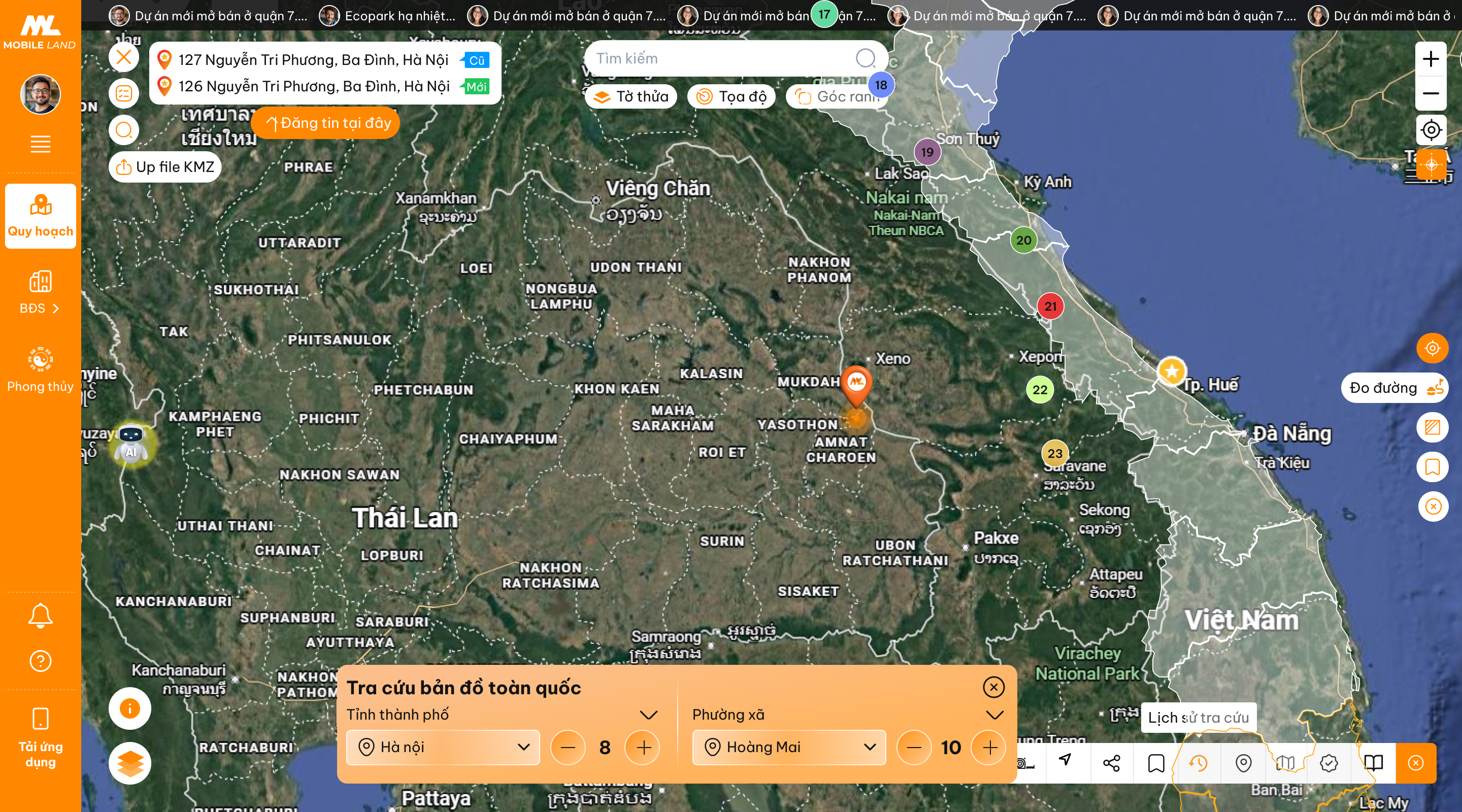Zoom out the map with the minus button
Image resolution: width=1462 pixels, height=812 pixels.
(x=1431, y=93)
